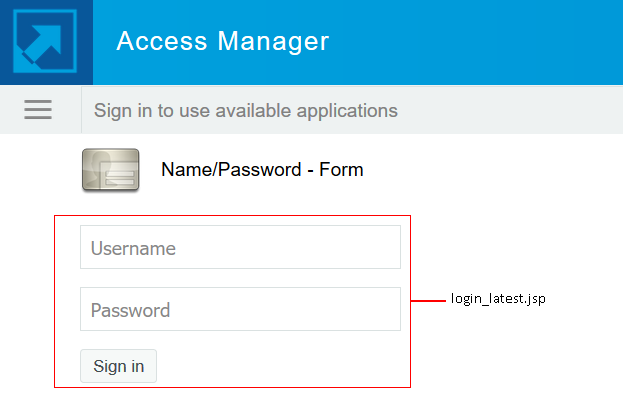The width and height of the screenshot is (623, 403).
Task: Click 'Sign in to use available applications' text
Action: click(x=245, y=110)
